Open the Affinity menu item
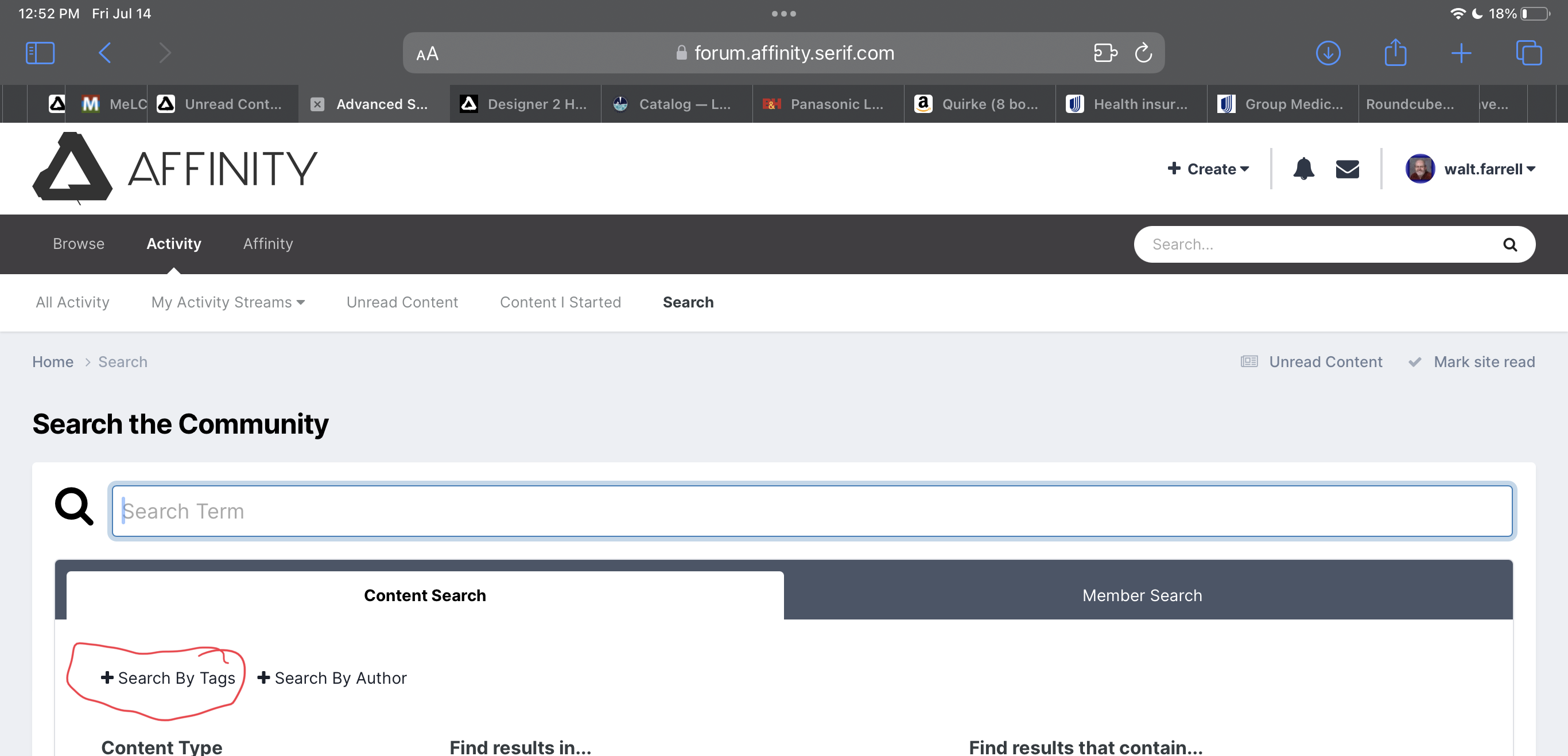Viewport: 1568px width, 756px height. pyautogui.click(x=268, y=244)
